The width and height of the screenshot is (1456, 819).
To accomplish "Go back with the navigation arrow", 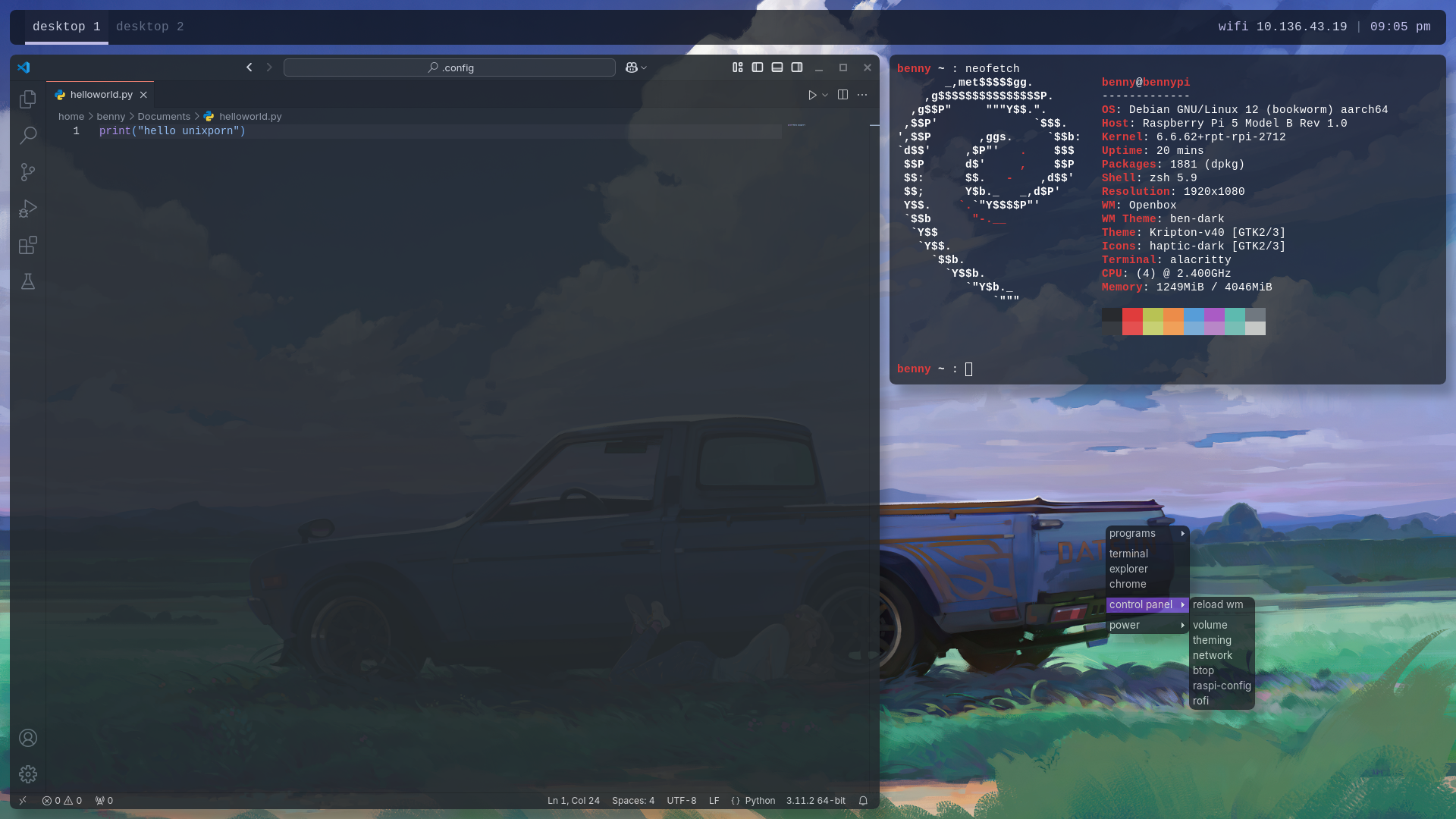I will coord(249,67).
